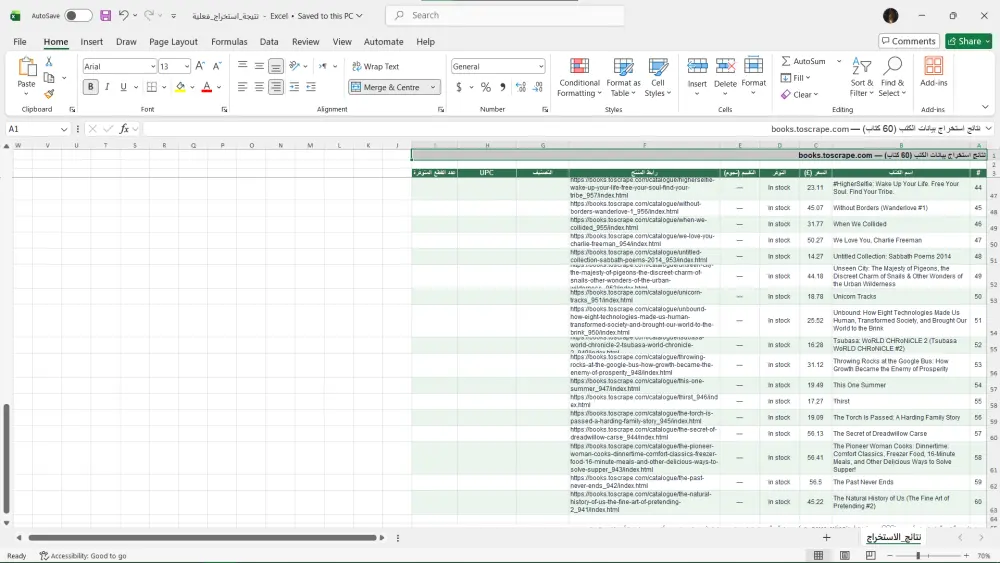Decrease font size
The image size is (1000, 563).
tap(217, 66)
